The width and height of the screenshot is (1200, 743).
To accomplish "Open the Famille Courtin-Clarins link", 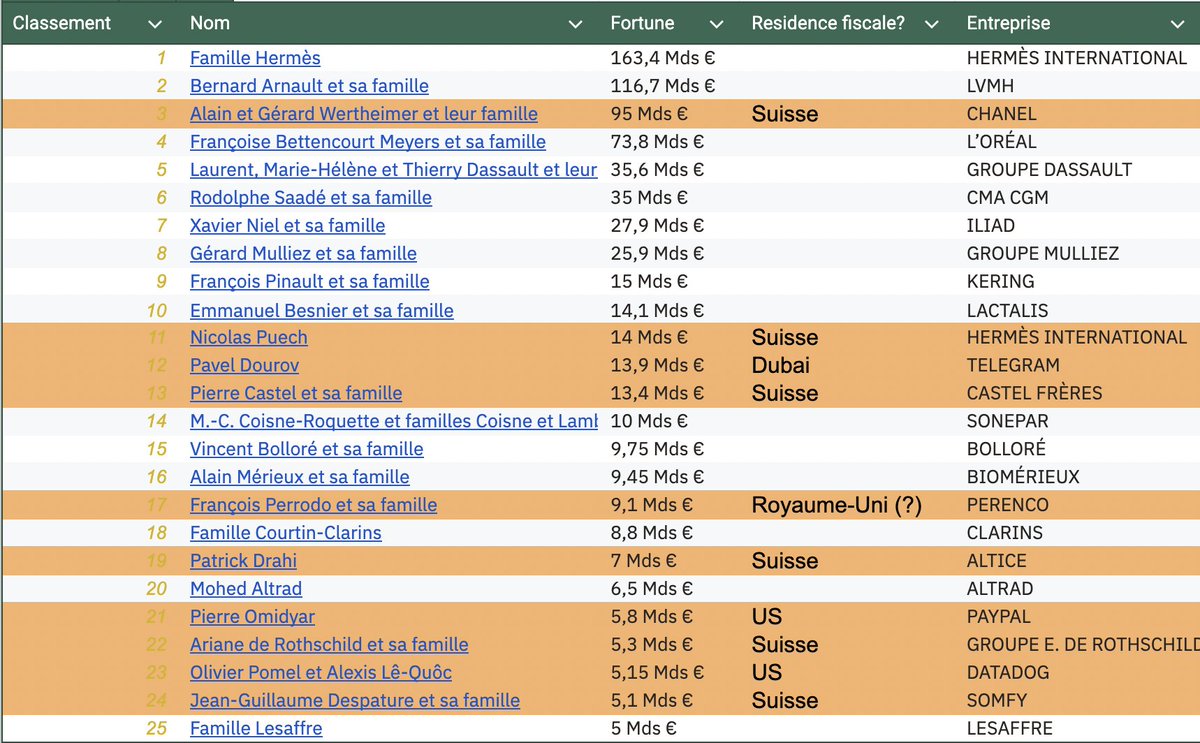I will [x=286, y=533].
